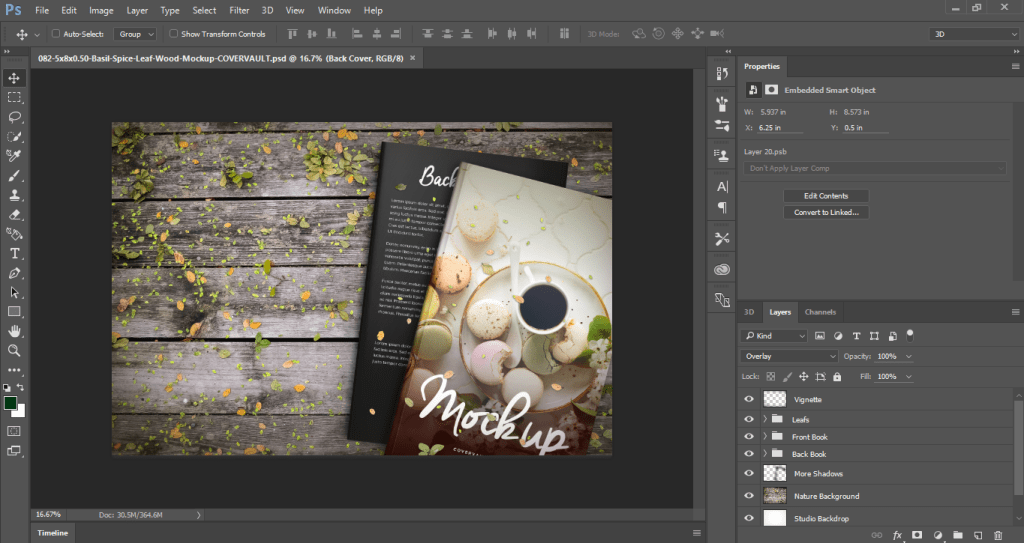The width and height of the screenshot is (1024, 543).
Task: Hide the Vignette layer
Action: [749, 399]
